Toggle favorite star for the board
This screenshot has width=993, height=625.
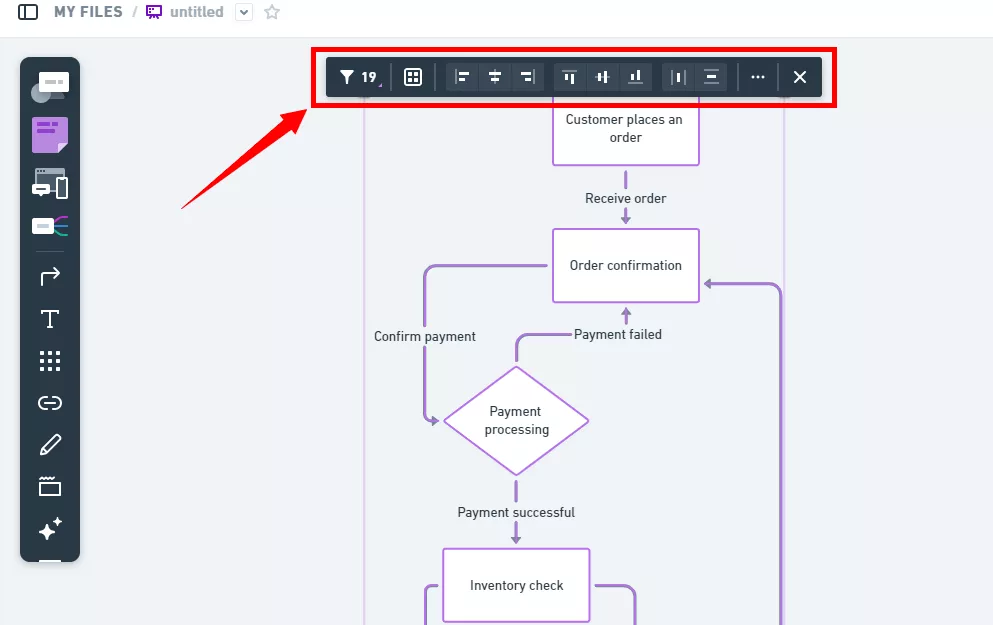(x=271, y=12)
